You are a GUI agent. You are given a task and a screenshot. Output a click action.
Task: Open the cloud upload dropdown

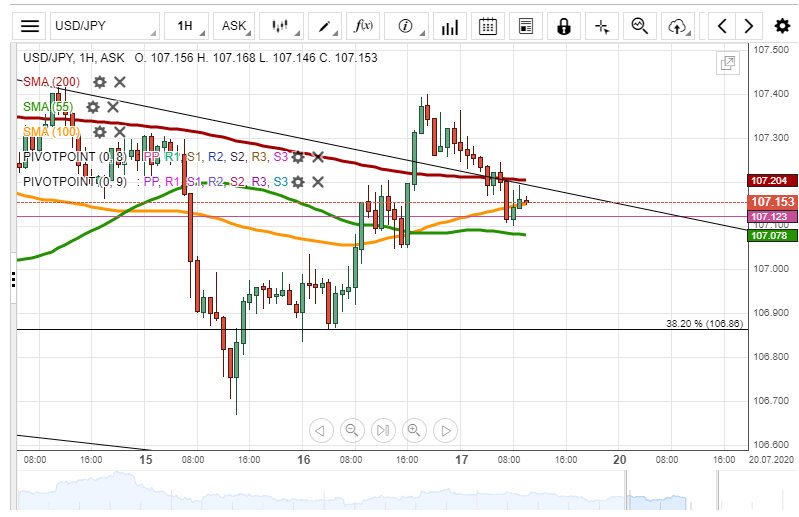pos(678,26)
